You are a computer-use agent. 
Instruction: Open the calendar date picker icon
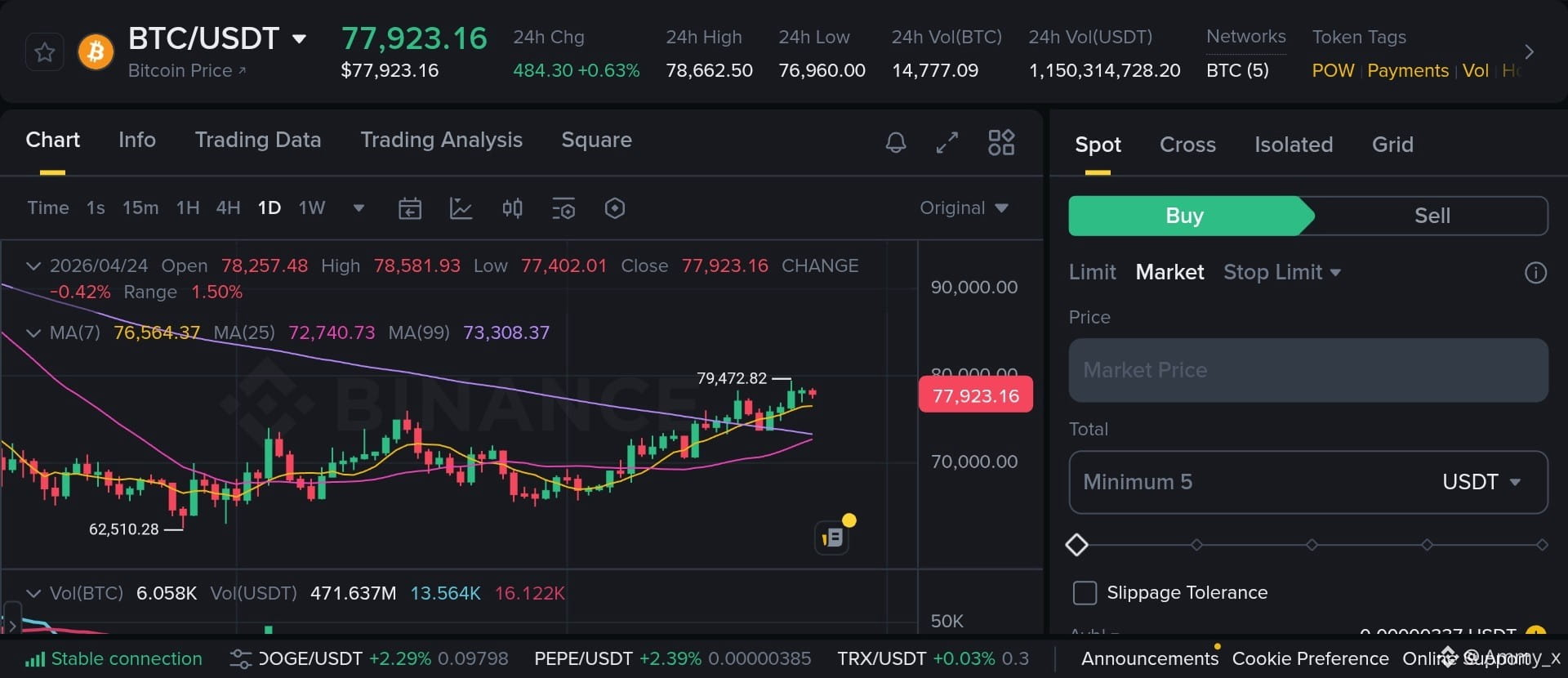[x=410, y=208]
